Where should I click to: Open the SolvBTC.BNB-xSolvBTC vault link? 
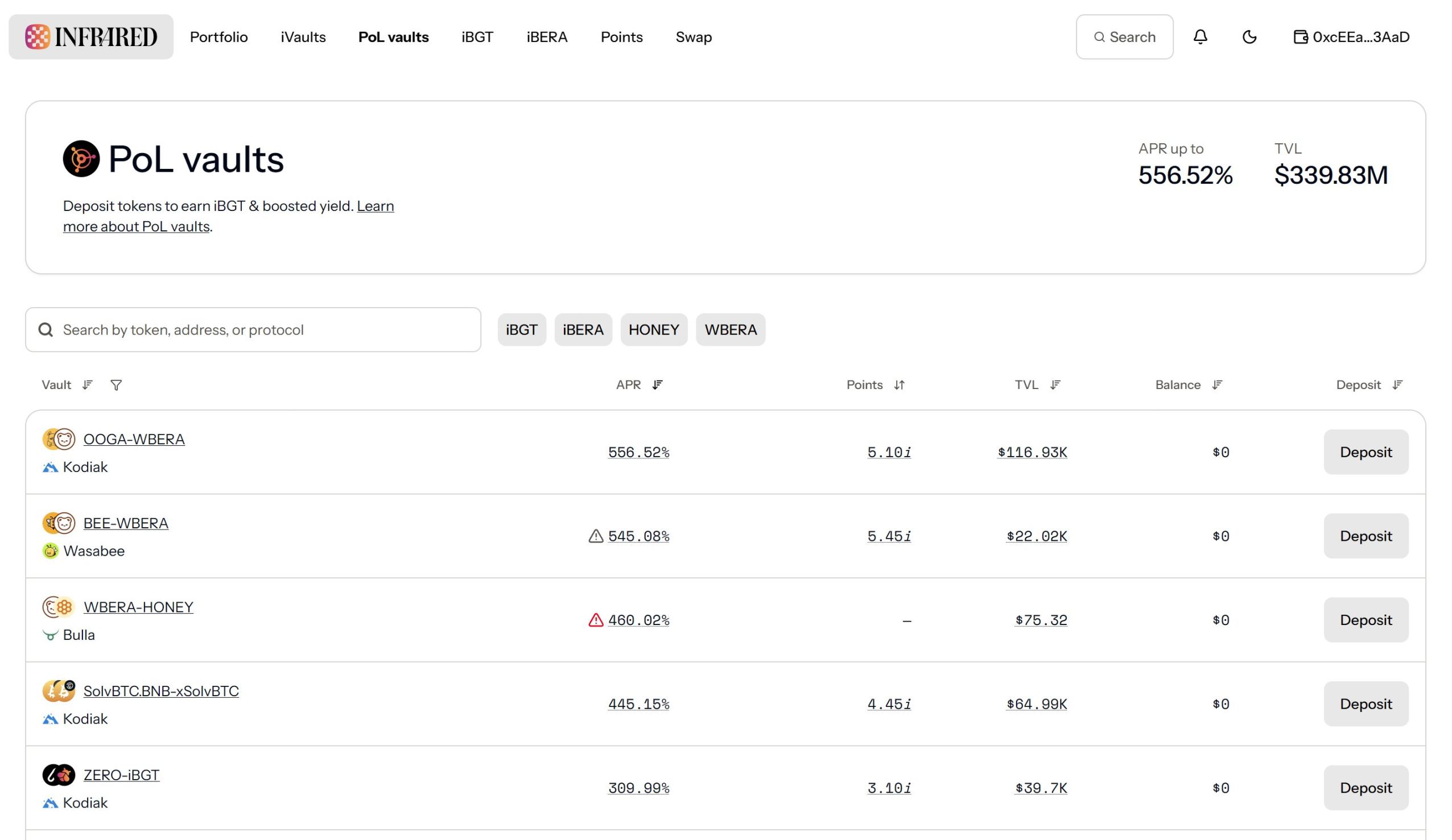(x=161, y=692)
